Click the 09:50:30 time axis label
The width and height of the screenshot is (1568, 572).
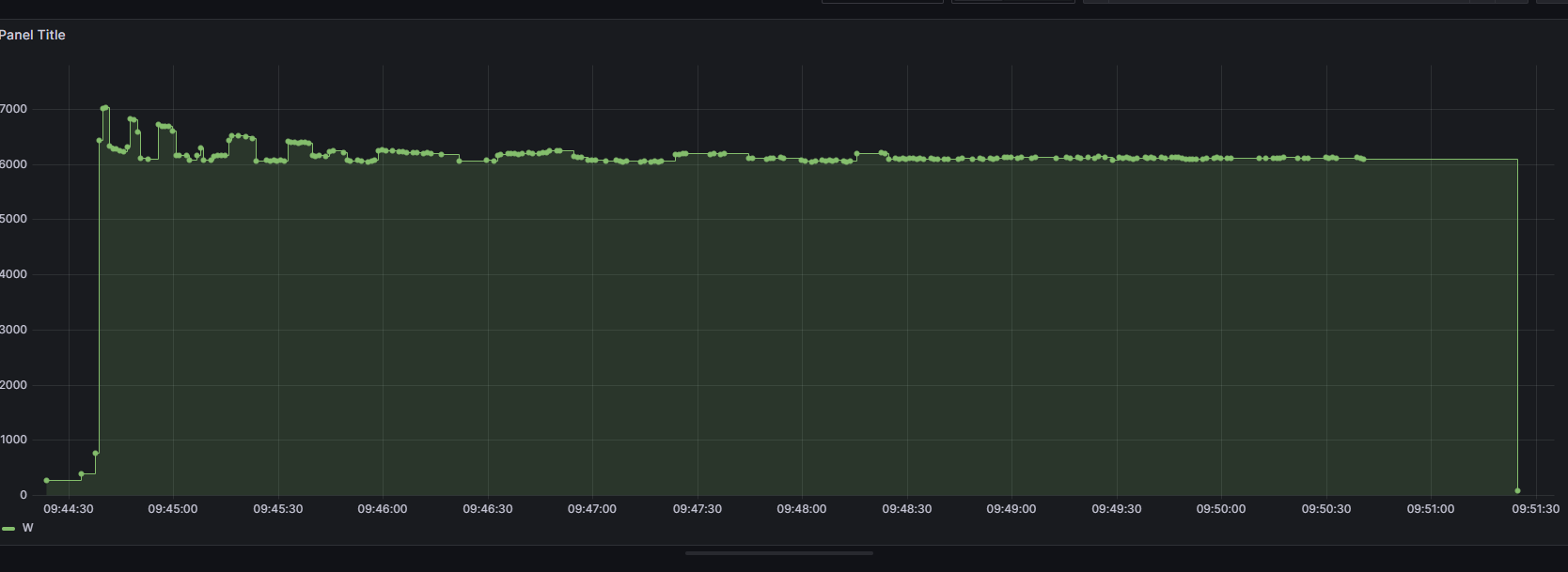tap(1326, 509)
